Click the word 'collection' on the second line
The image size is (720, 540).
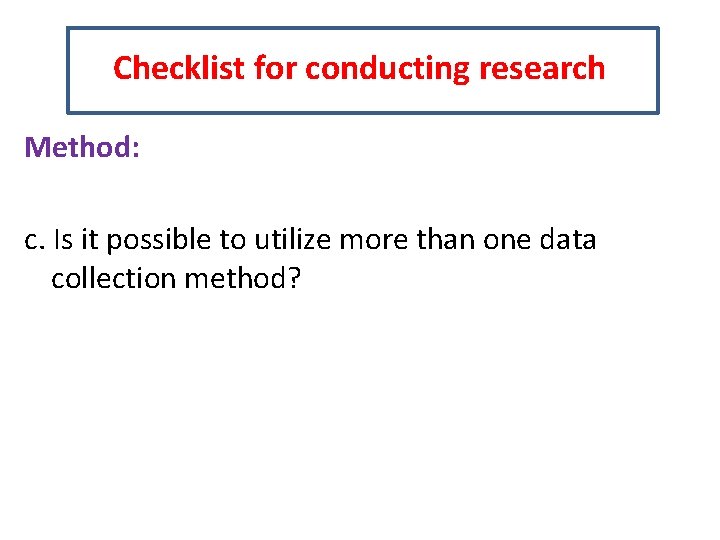[113, 278]
